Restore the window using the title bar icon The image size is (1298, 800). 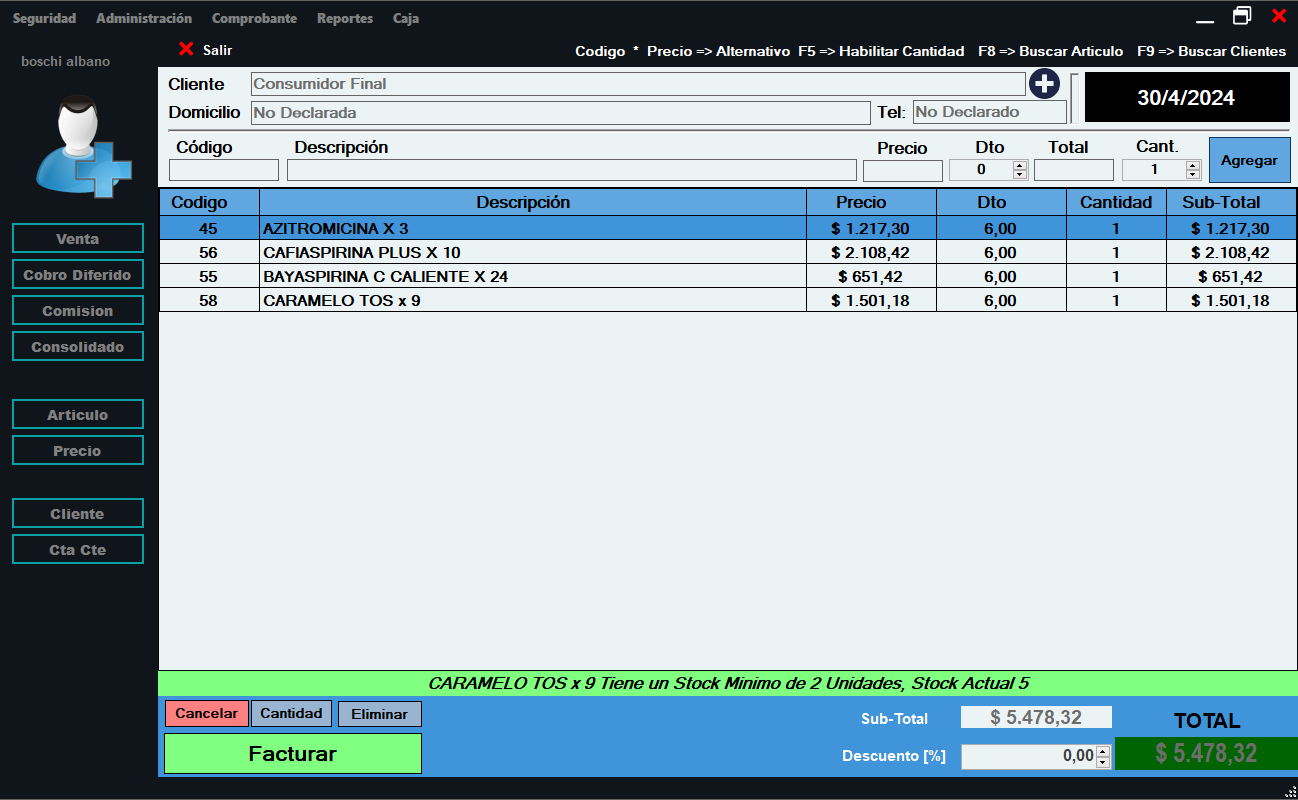point(1242,16)
